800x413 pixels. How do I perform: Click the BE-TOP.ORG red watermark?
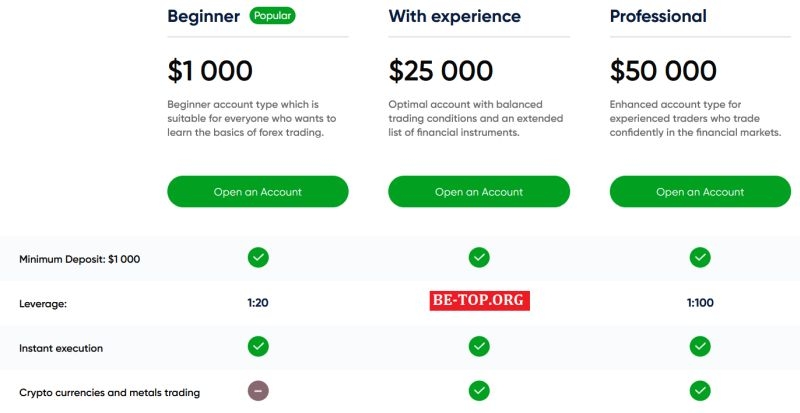pos(479,300)
